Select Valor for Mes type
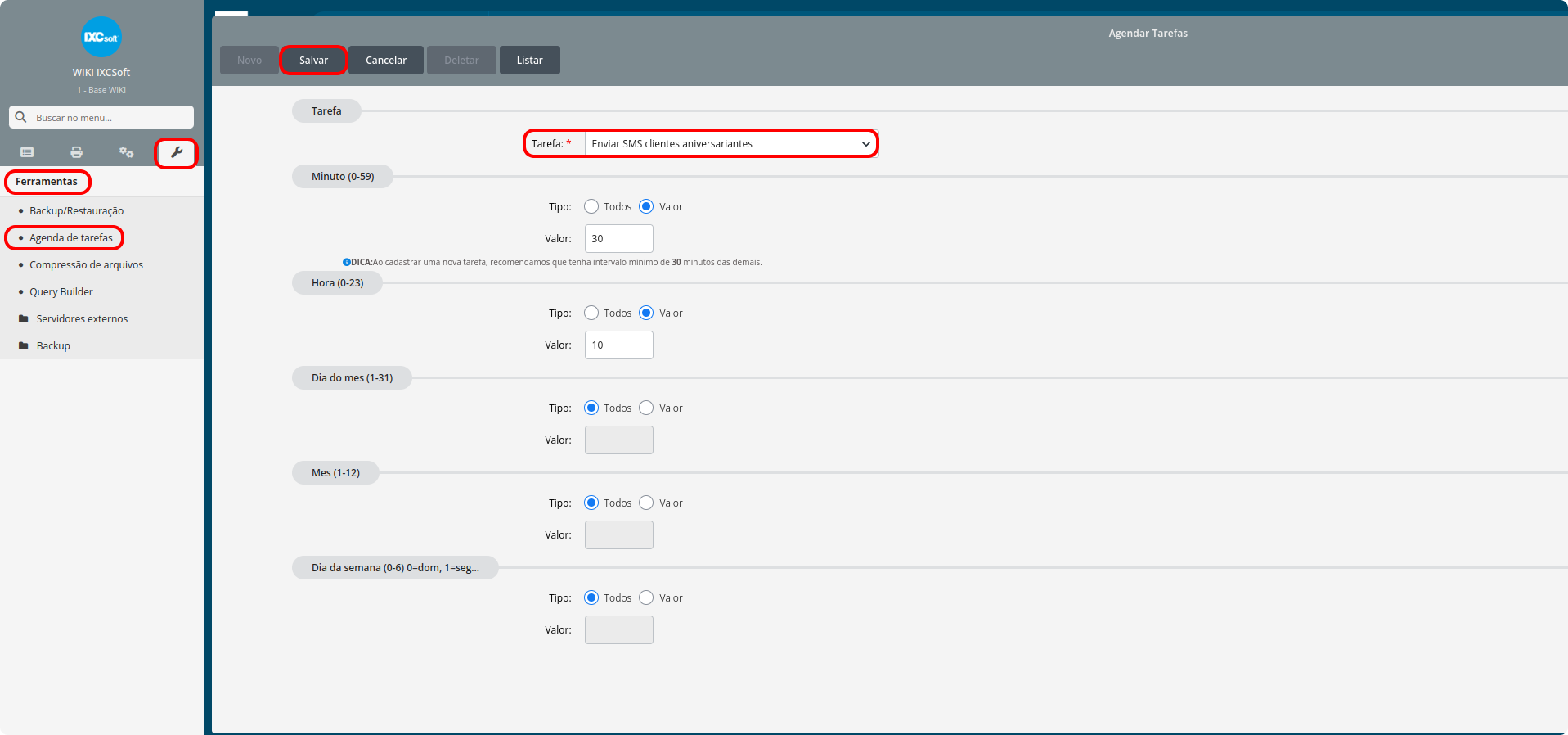This screenshot has width=1568, height=735. (646, 503)
